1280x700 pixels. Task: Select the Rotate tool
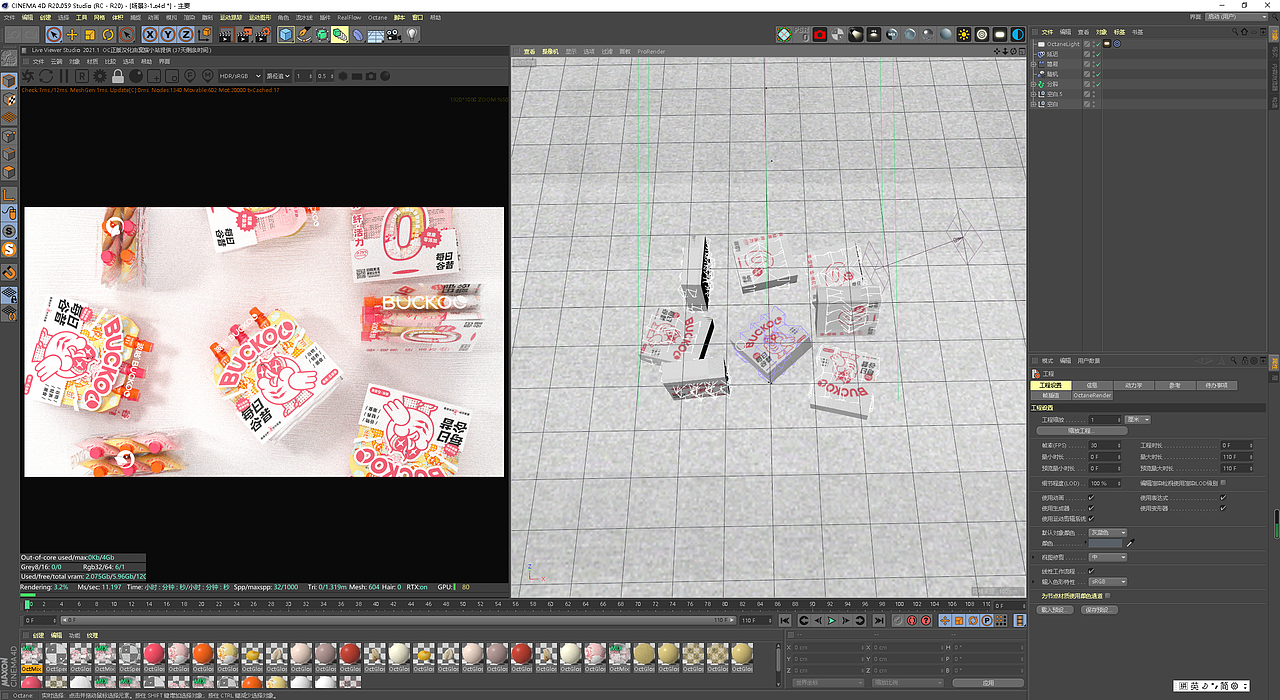[x=108, y=34]
